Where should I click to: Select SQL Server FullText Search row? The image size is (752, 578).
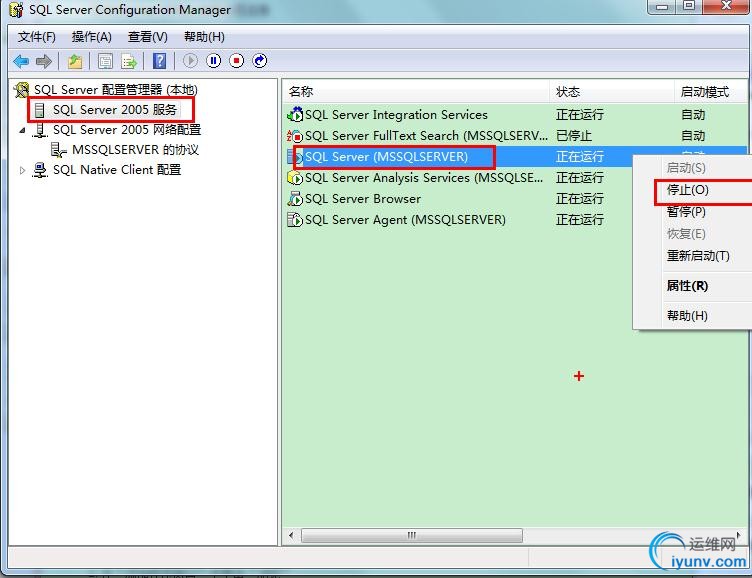coord(515,136)
